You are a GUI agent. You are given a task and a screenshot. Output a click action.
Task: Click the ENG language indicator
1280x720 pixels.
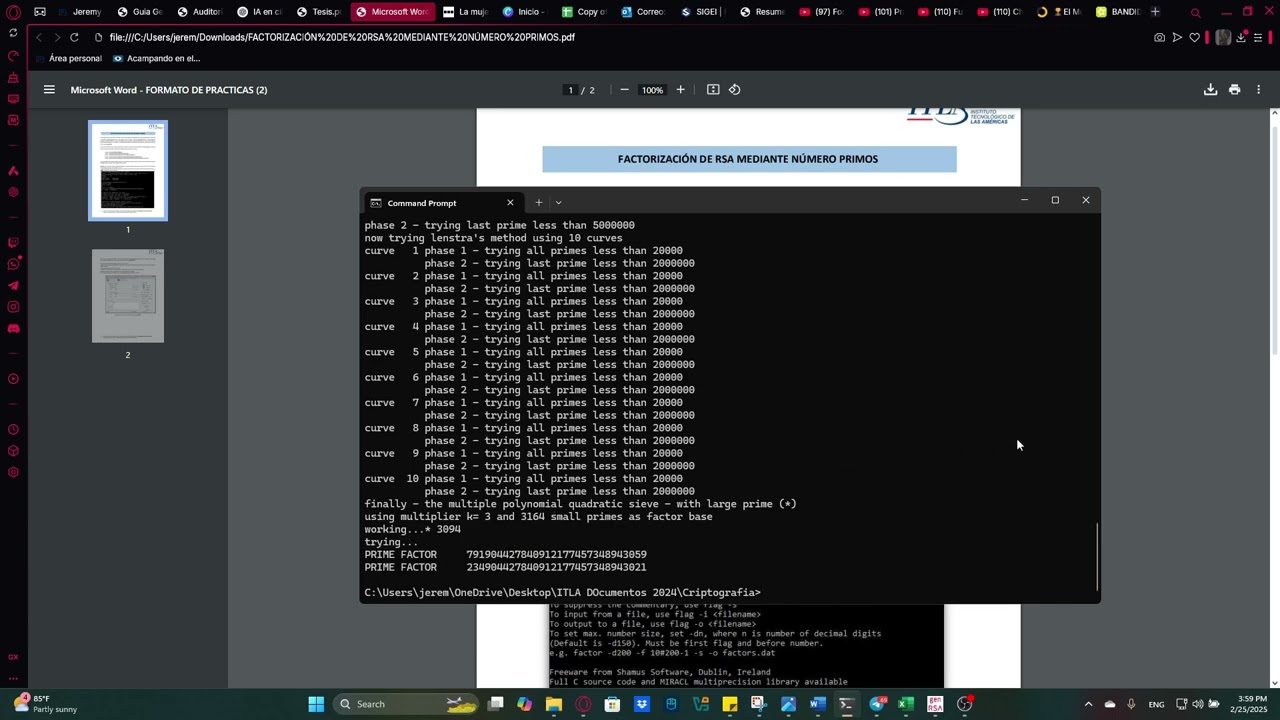(1156, 704)
